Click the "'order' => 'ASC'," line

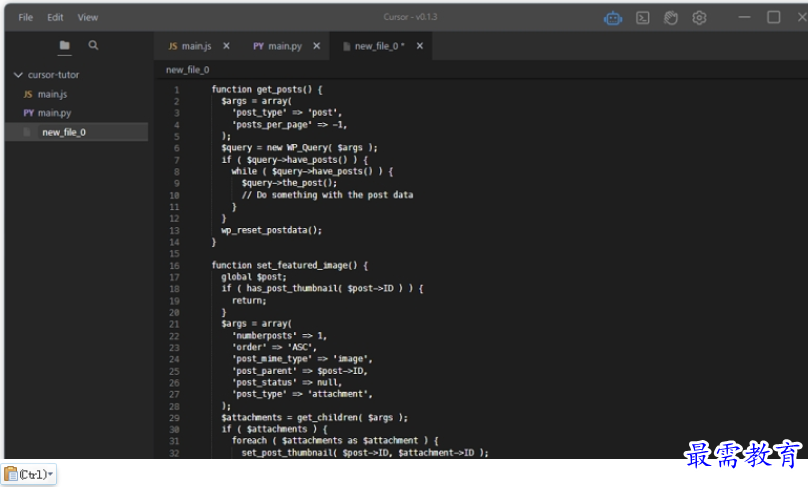click(x=274, y=347)
